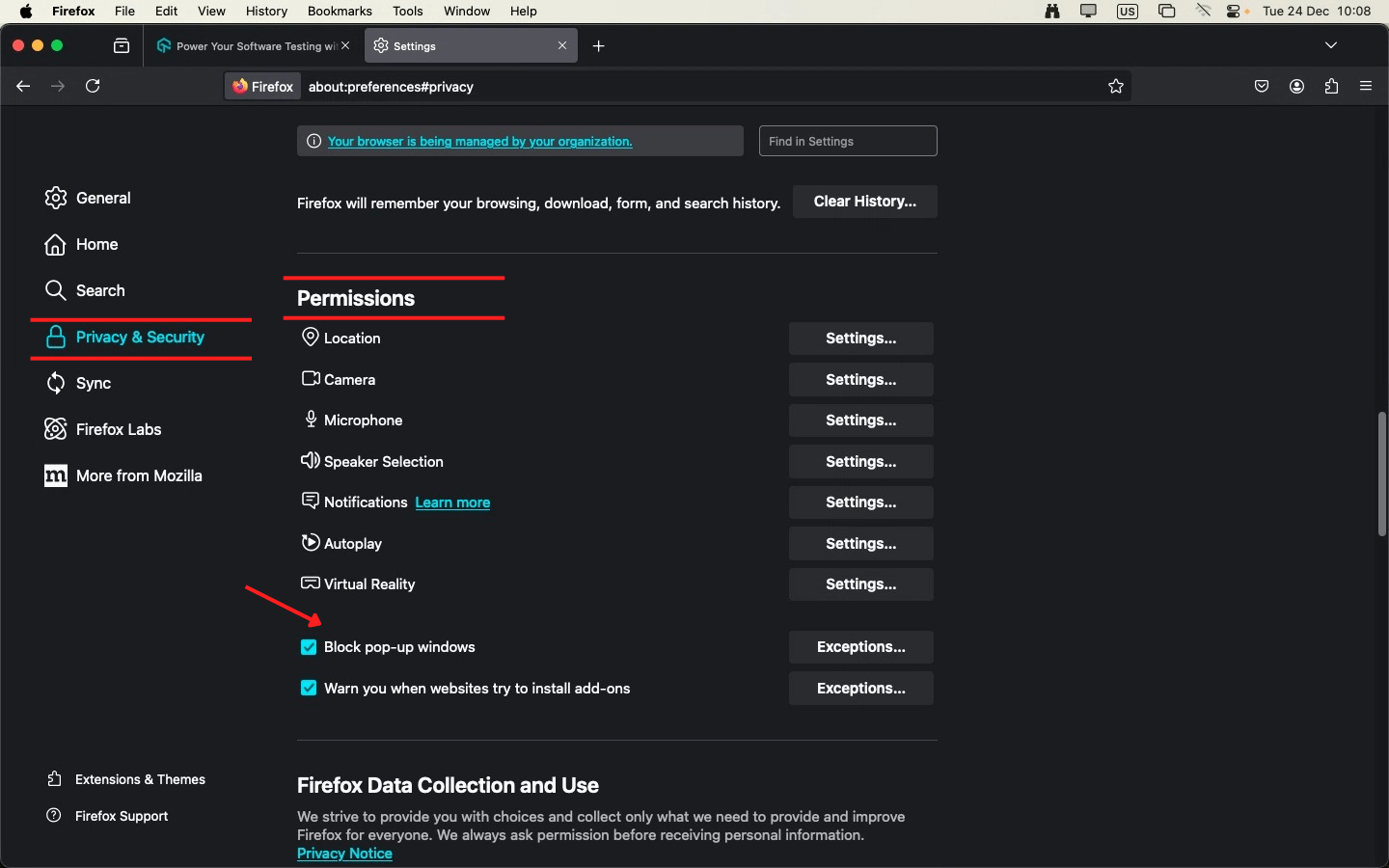Open the General settings section
1389x868 pixels.
[102, 198]
